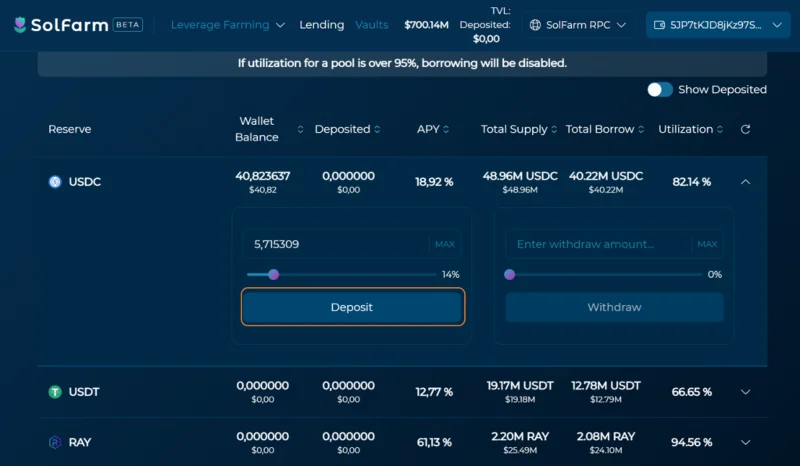The width and height of the screenshot is (800, 466).
Task: Click the BETA badge next to SolFarm
Action: (x=128, y=24)
